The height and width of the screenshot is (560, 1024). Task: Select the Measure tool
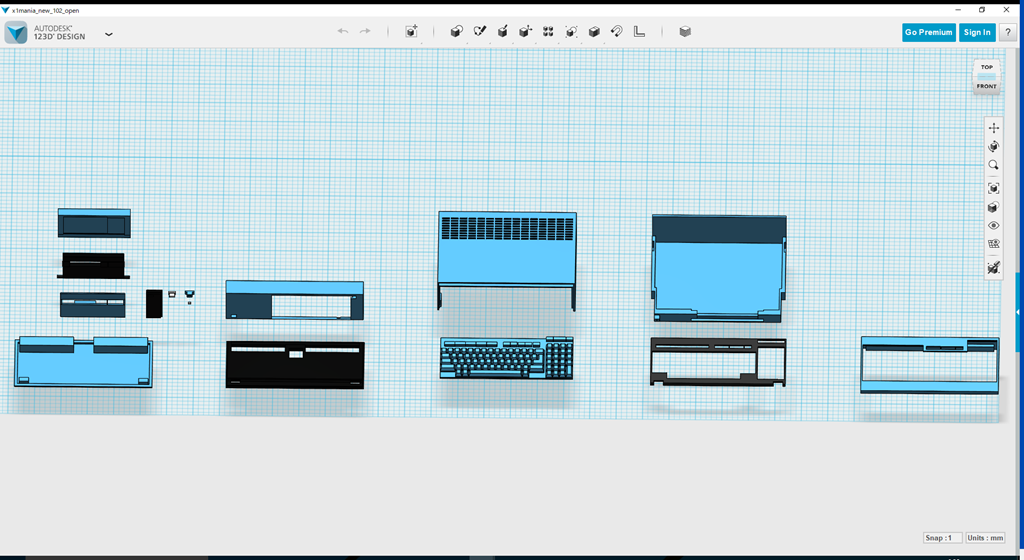[640, 32]
